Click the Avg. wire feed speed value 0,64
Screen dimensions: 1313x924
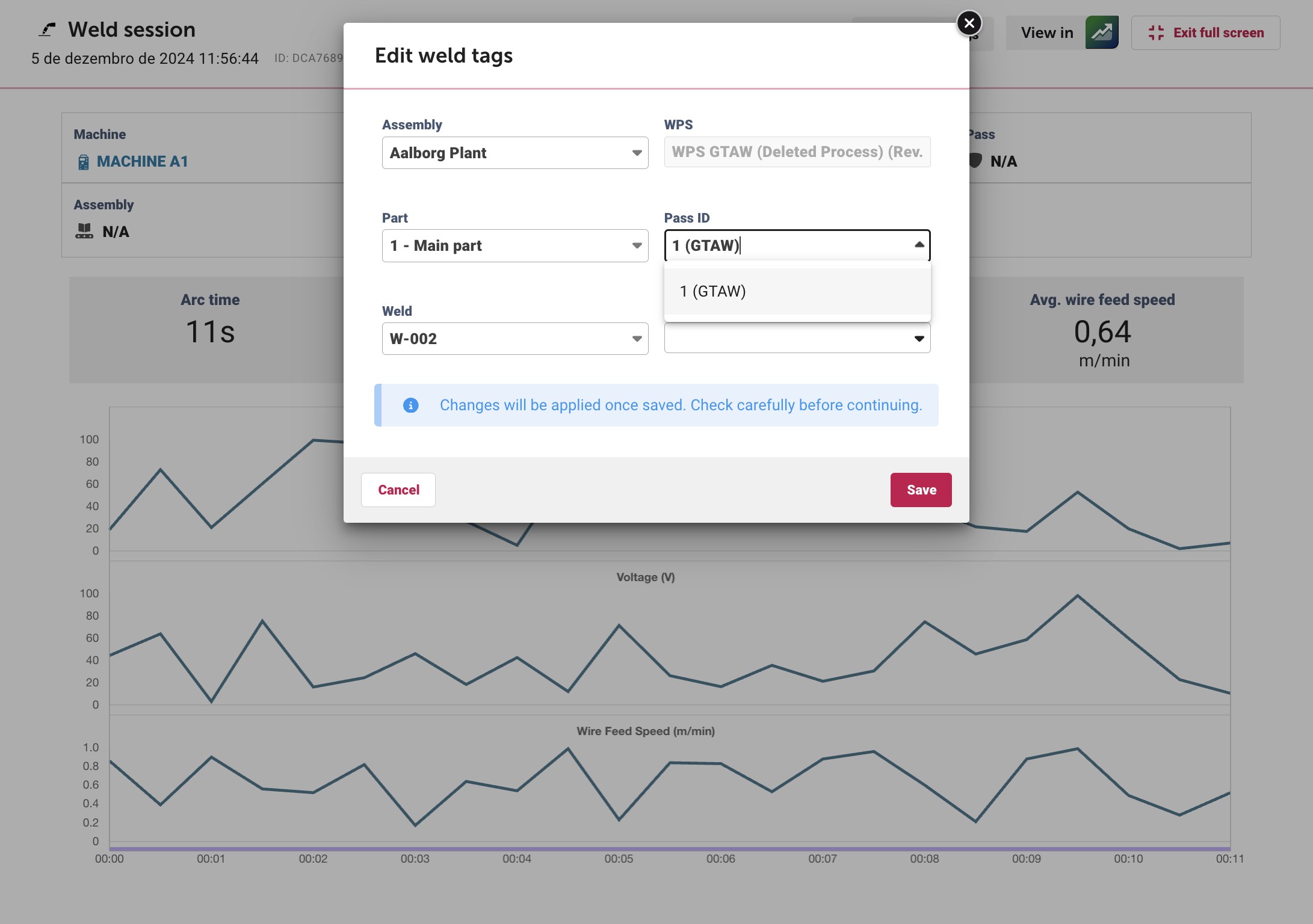1102,332
